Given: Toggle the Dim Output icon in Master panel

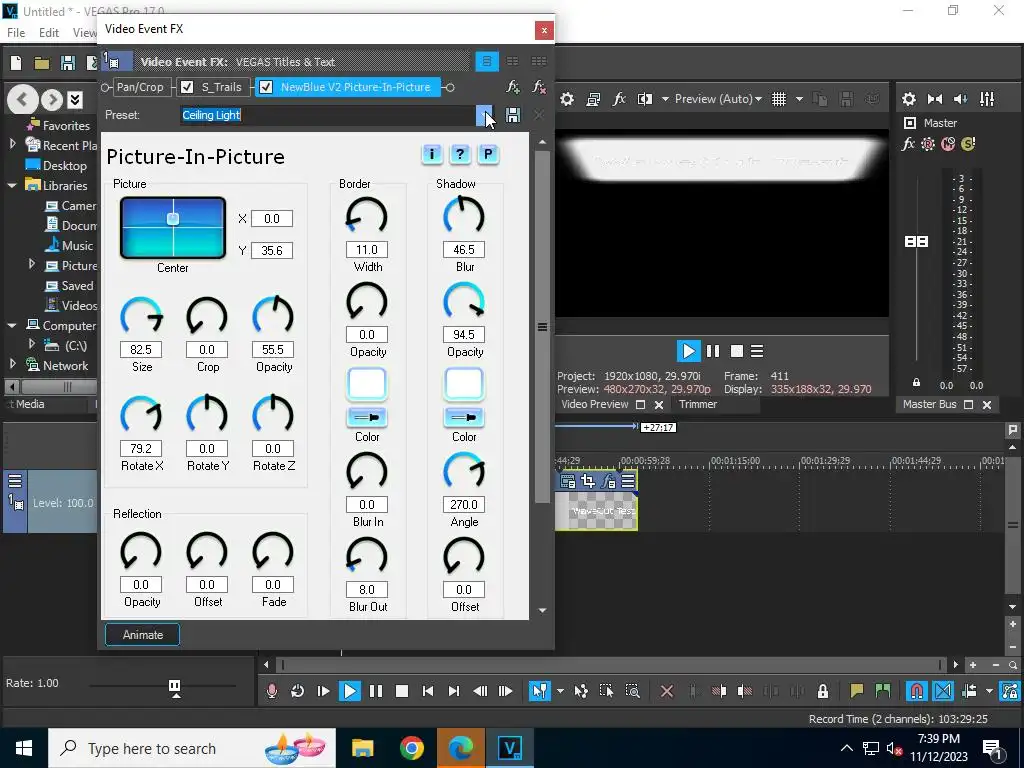Looking at the screenshot, I should click(961, 99).
